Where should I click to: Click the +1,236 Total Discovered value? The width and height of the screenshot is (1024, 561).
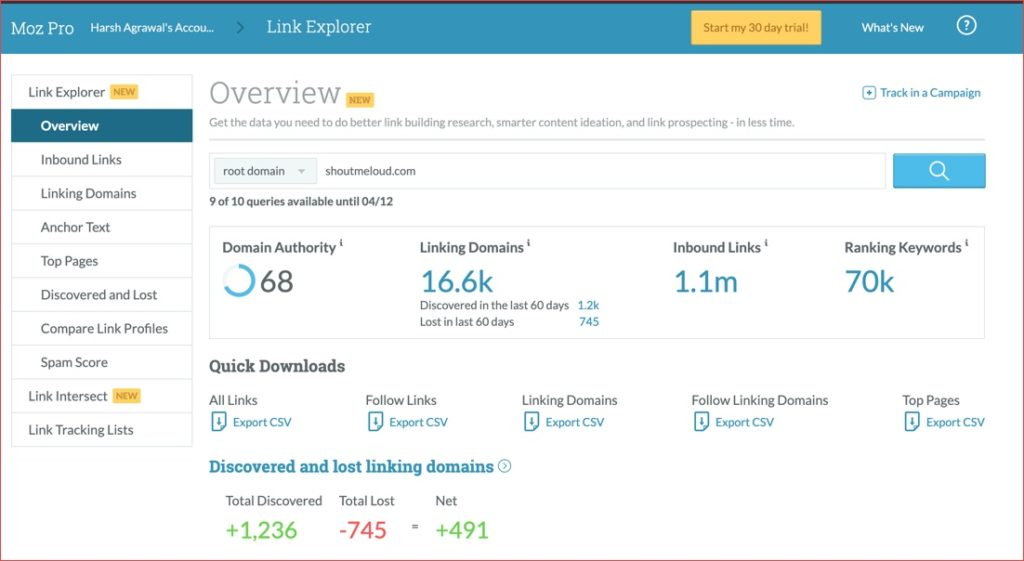[261, 530]
